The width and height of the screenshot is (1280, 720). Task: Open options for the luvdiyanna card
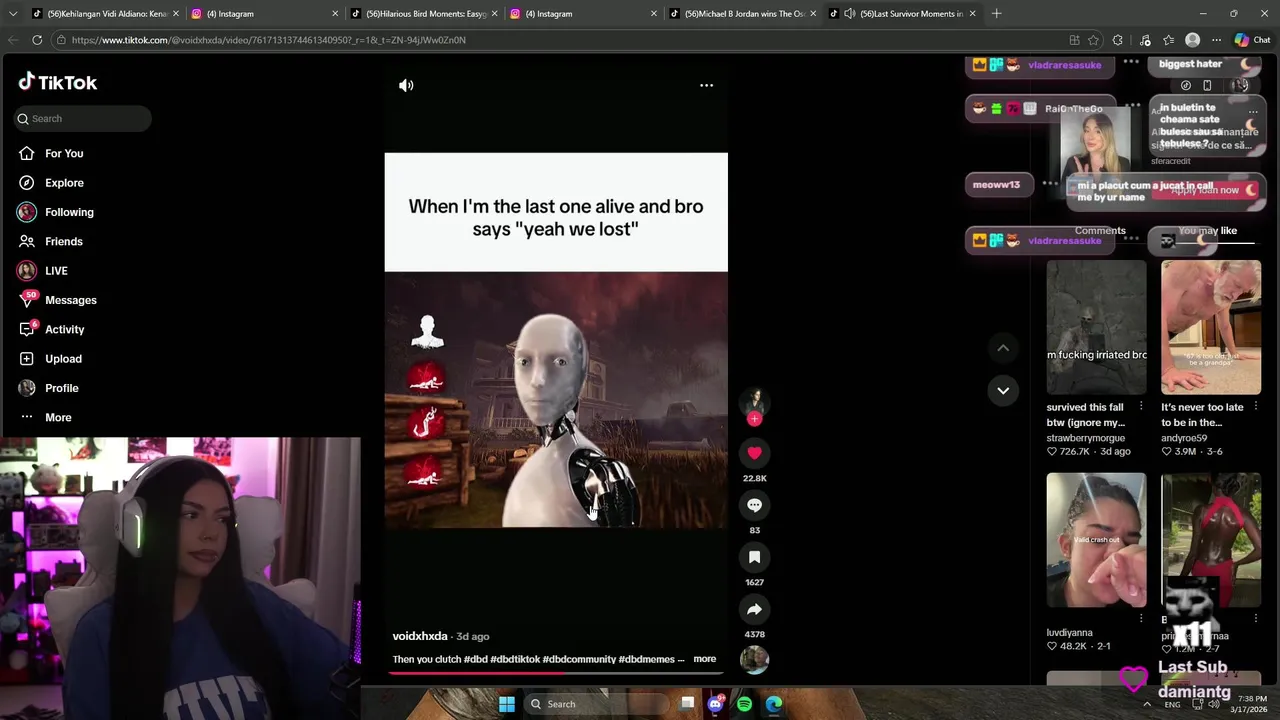click(1141, 619)
